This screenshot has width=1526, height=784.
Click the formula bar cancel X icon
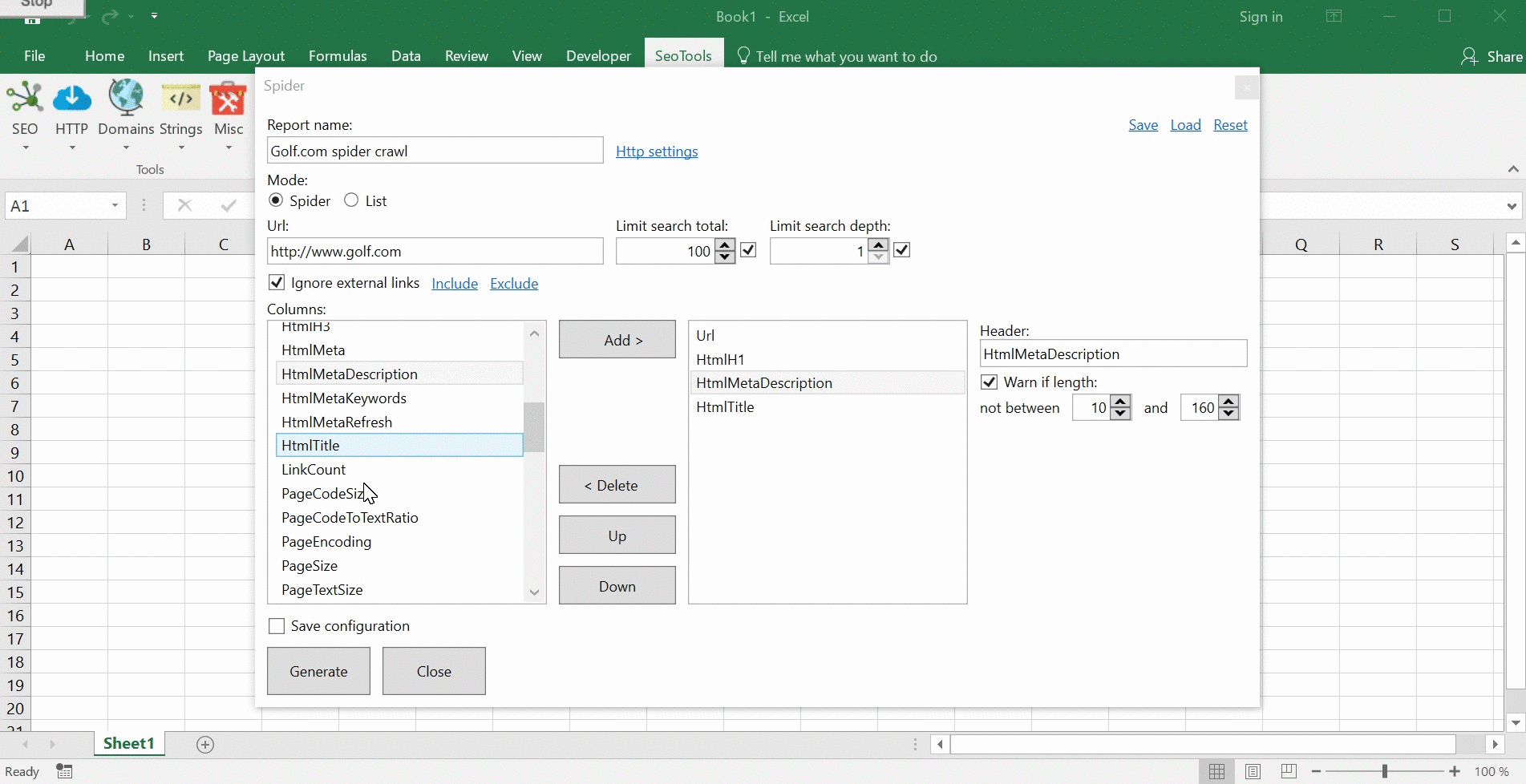(184, 205)
